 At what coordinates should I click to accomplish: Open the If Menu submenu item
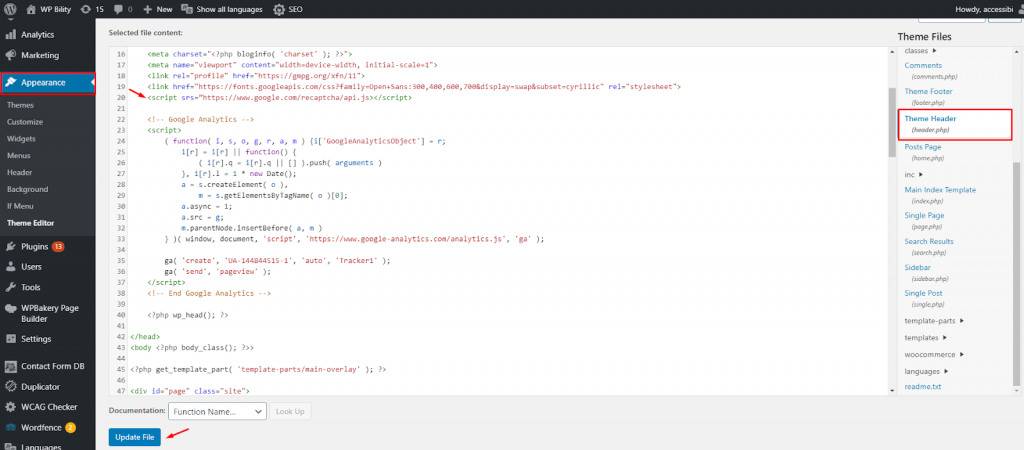20,206
